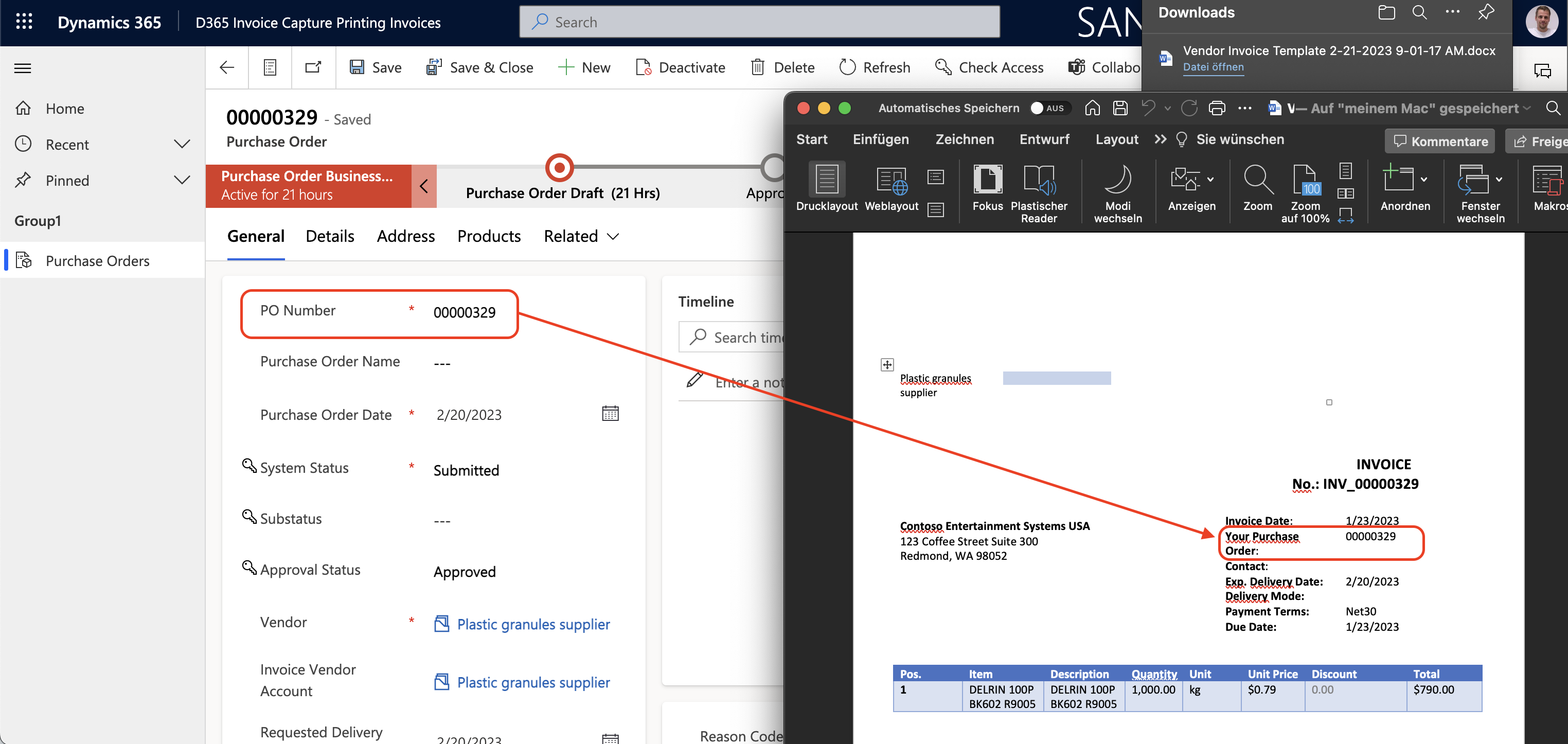Open Word Zeichnen ribbon tab
Viewport: 1568px width, 744px height.
click(x=964, y=139)
